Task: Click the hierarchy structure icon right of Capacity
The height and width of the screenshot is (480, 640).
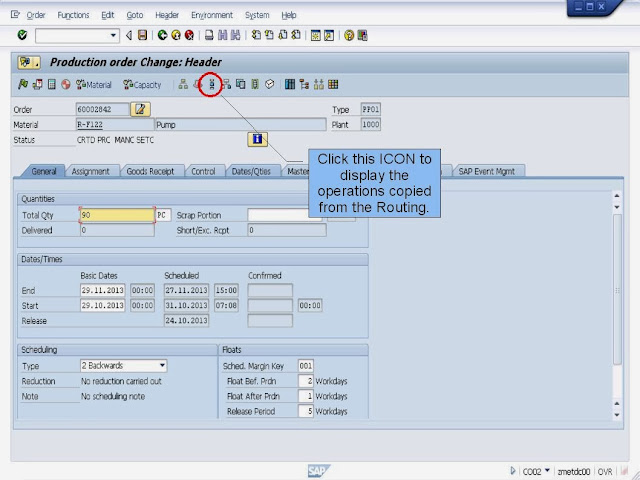Action: tap(183, 84)
